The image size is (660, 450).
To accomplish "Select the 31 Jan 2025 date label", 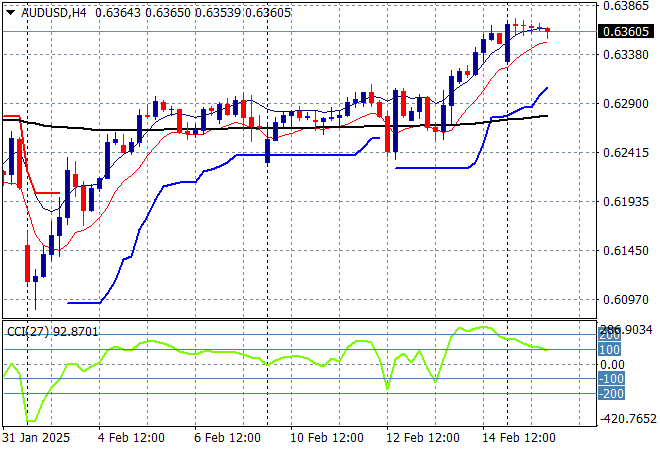I will click(36, 438).
